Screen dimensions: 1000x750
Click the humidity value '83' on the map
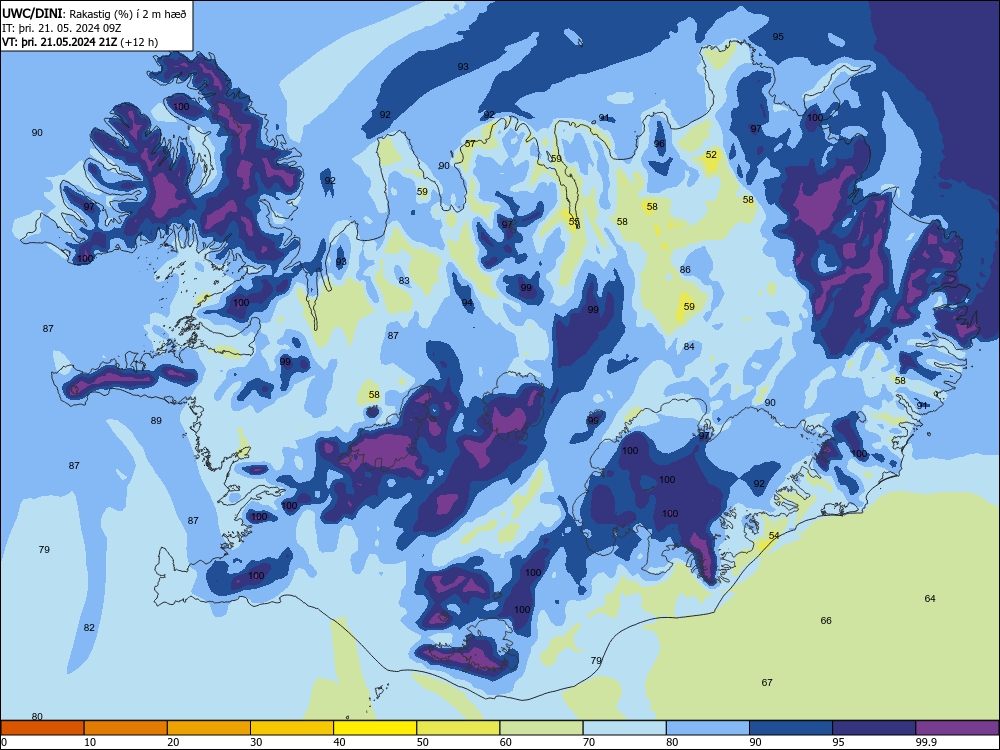(404, 281)
